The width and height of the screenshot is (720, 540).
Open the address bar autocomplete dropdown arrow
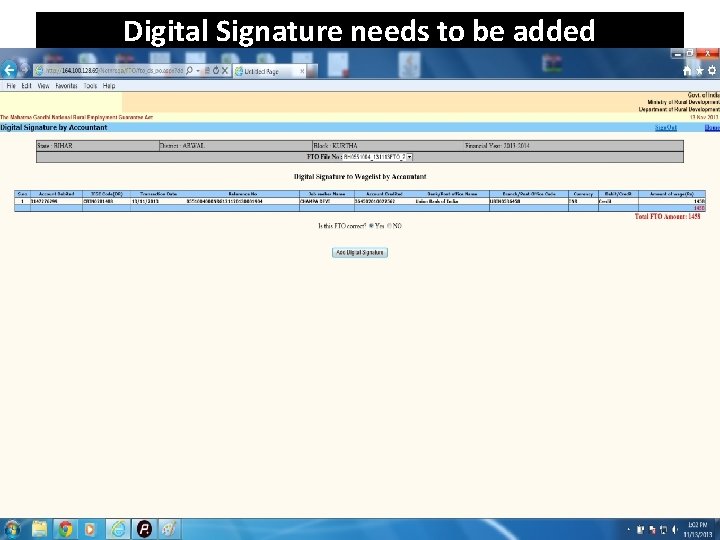tap(198, 71)
